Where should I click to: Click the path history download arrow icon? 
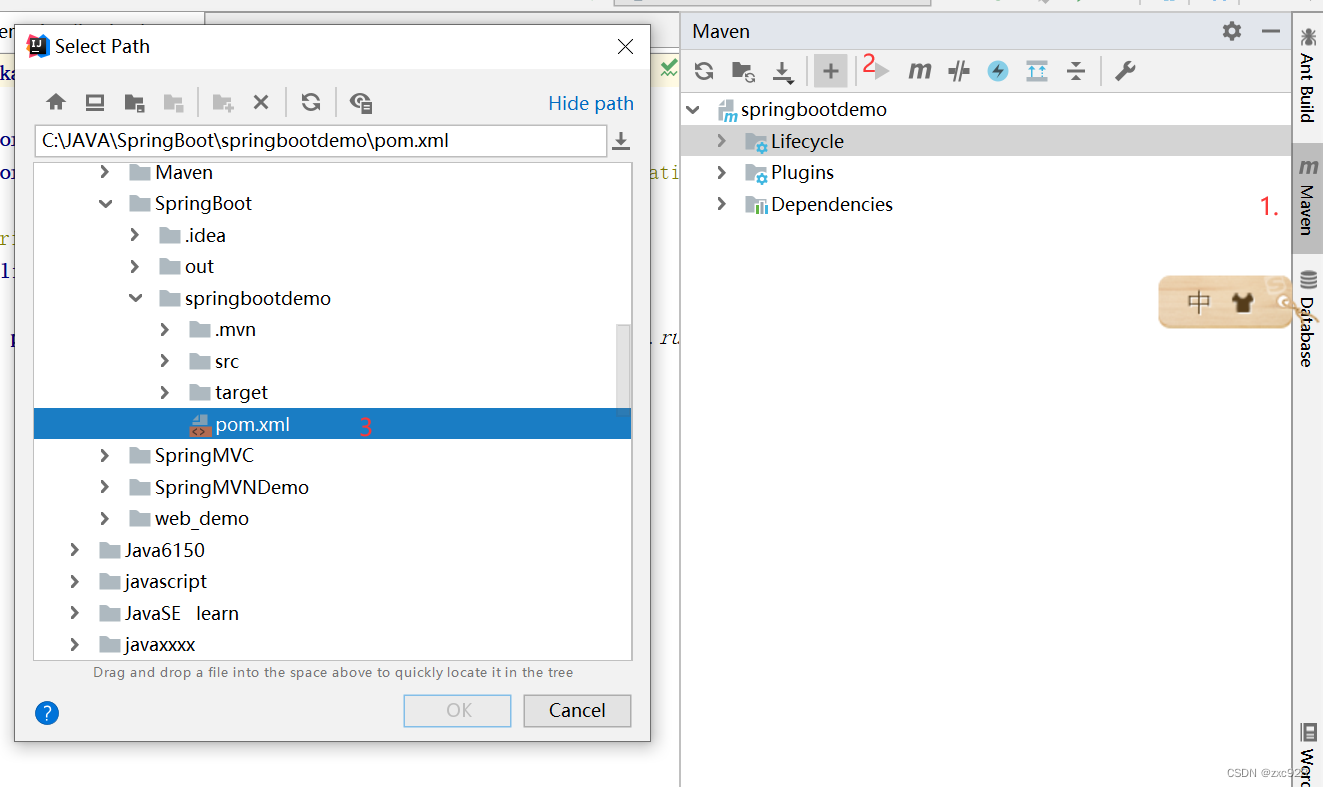click(621, 141)
